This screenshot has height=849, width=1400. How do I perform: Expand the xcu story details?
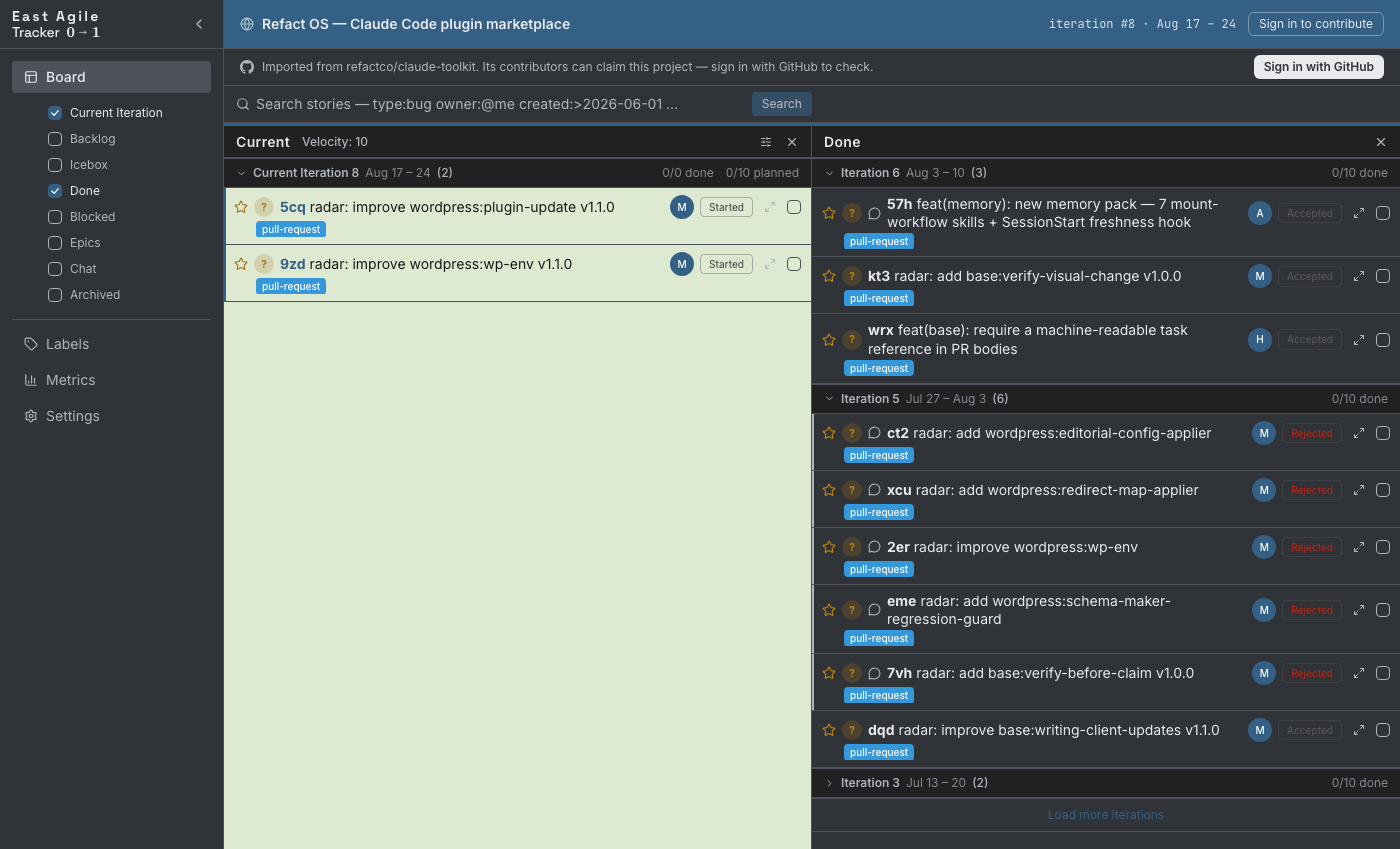pyautogui.click(x=1359, y=490)
